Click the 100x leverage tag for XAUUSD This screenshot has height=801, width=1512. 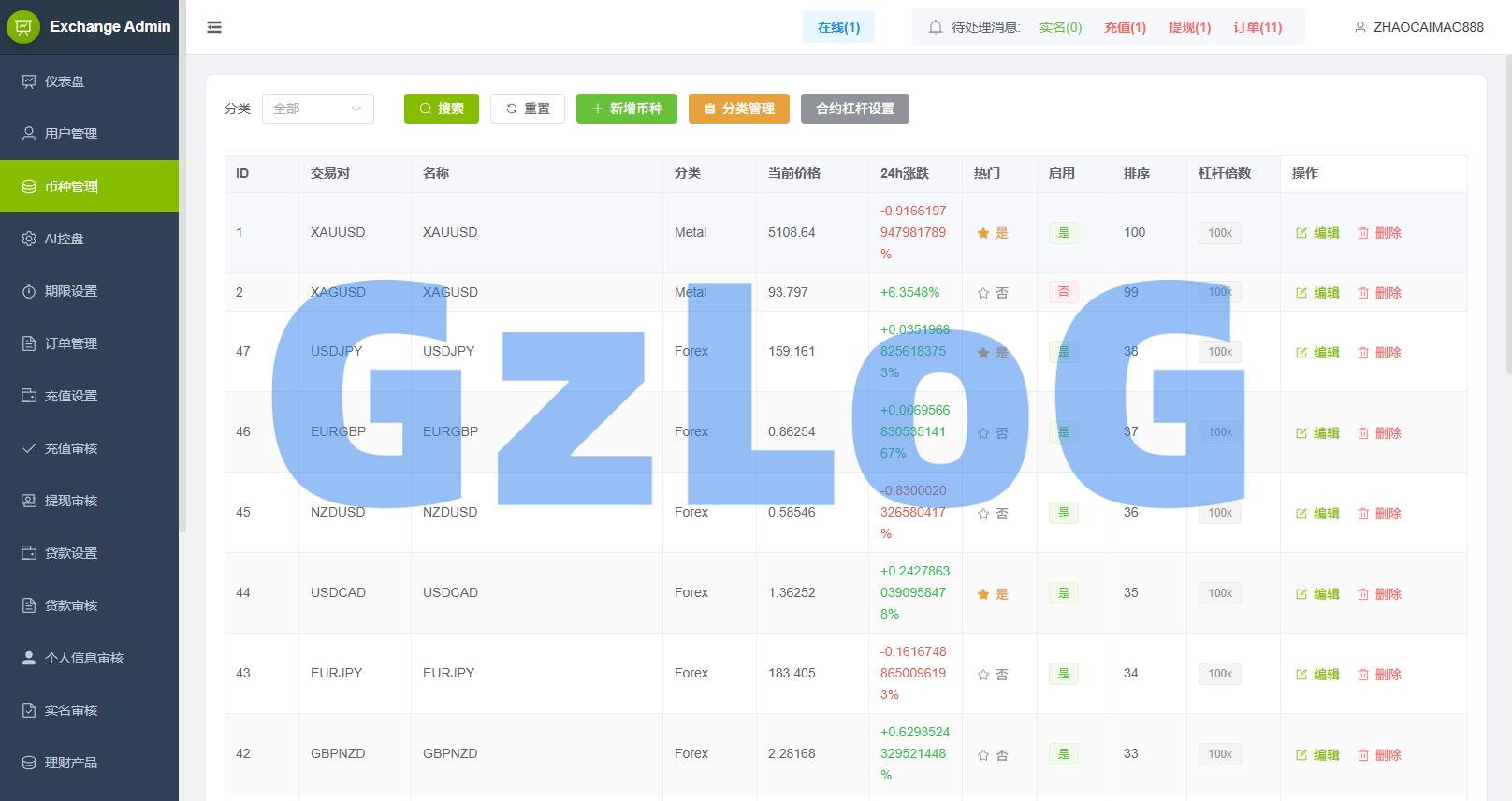coord(1220,233)
